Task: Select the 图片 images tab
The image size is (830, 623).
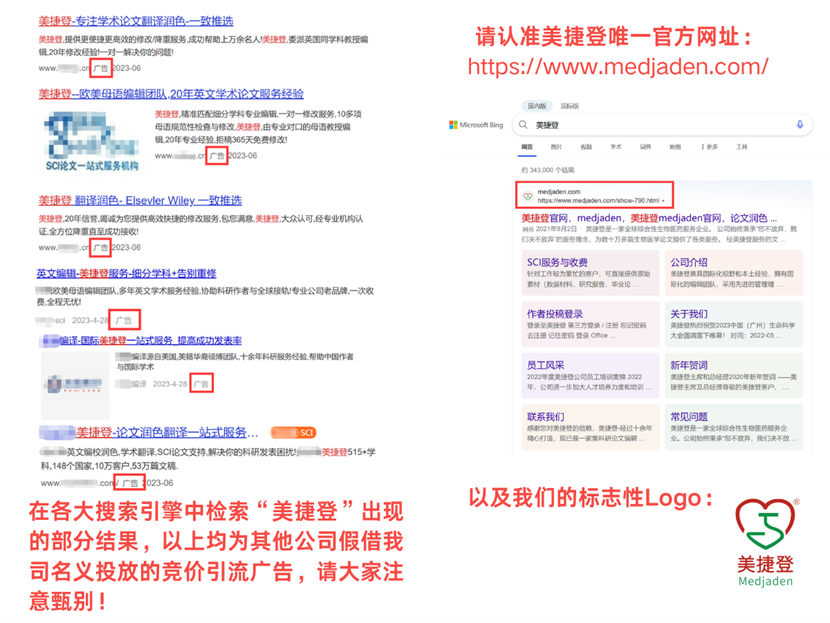Action: tap(556, 147)
